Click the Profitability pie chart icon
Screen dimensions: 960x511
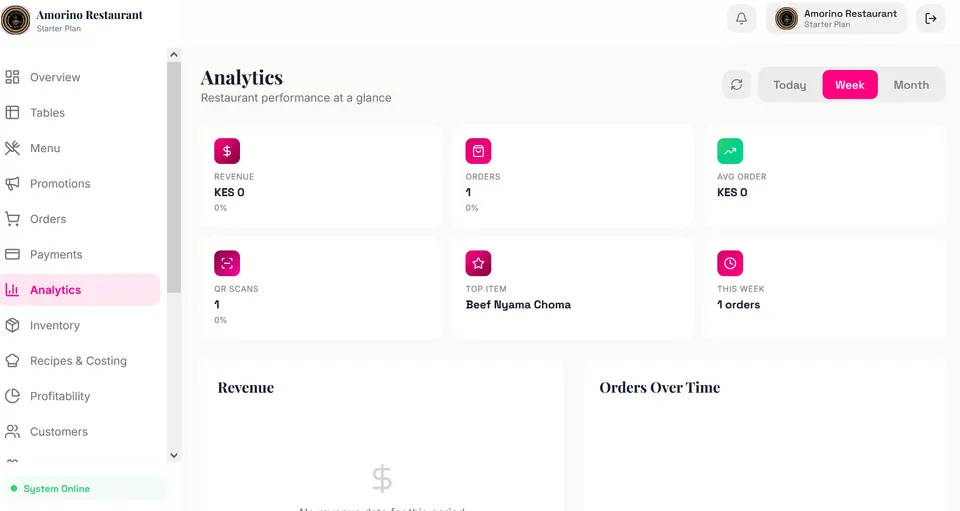point(12,397)
